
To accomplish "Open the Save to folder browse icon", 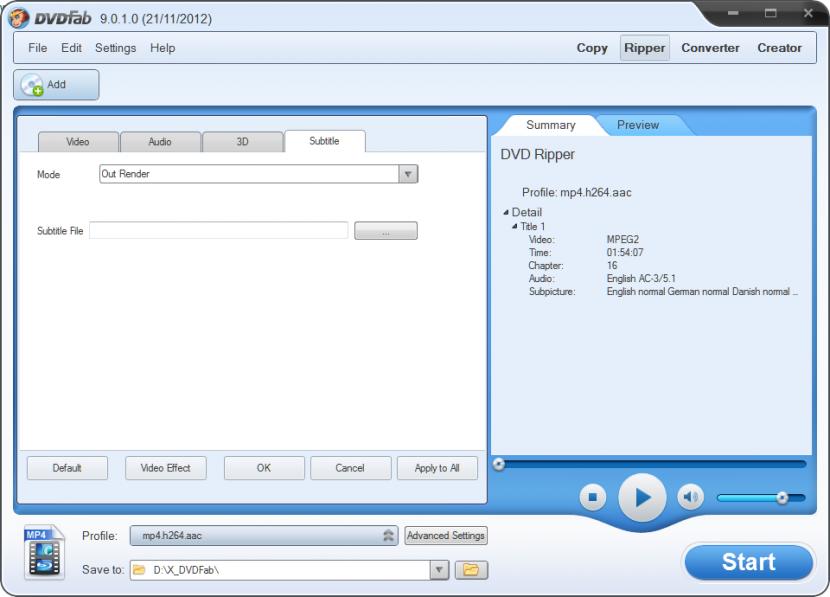I will click(x=471, y=570).
